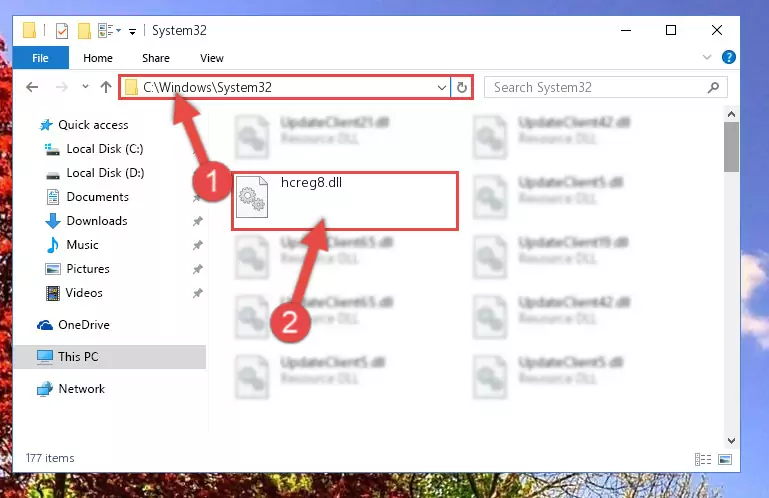Click the search magnifier icon

714,87
